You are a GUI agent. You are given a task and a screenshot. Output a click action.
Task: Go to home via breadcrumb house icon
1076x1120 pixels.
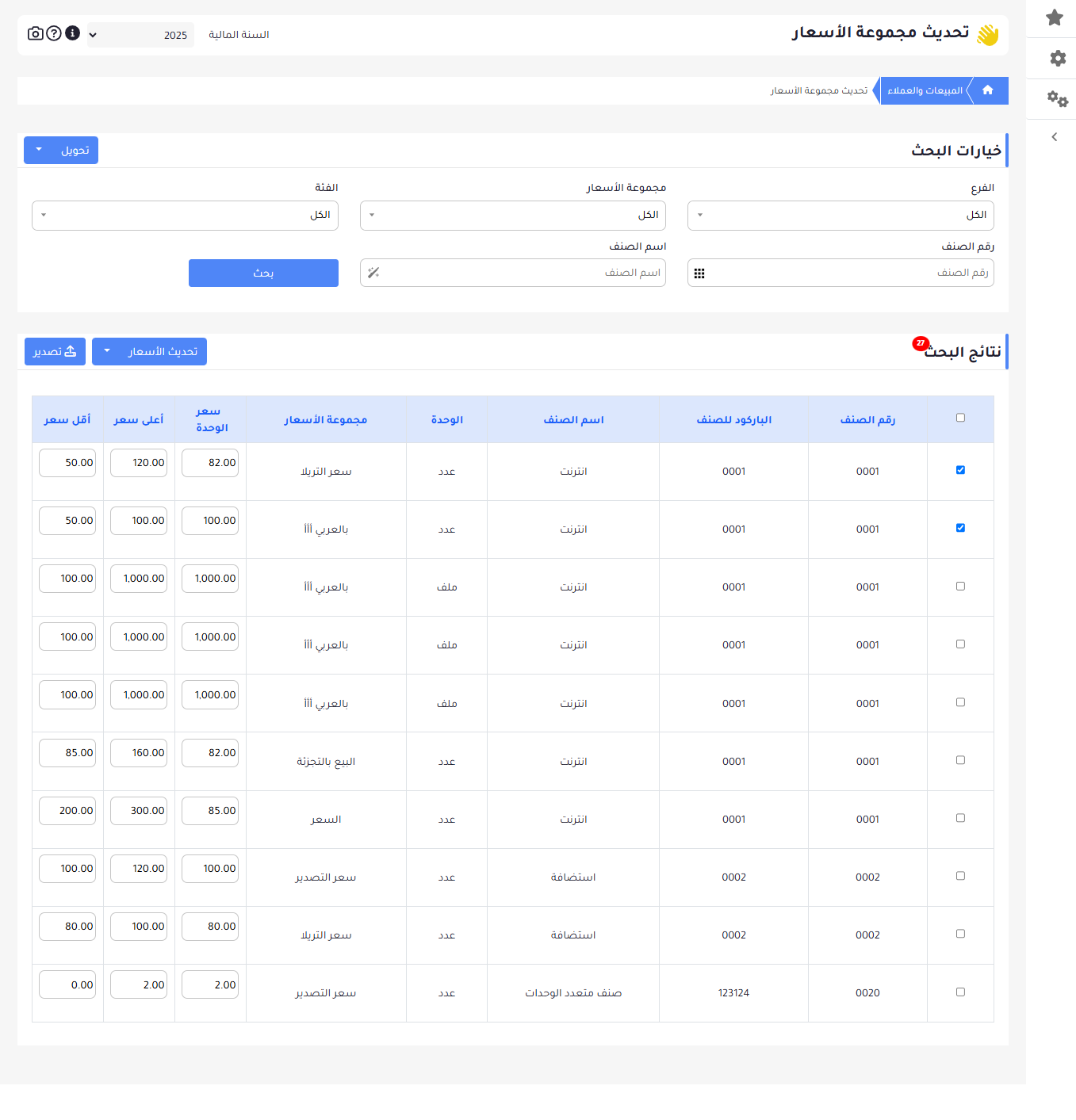(x=987, y=90)
